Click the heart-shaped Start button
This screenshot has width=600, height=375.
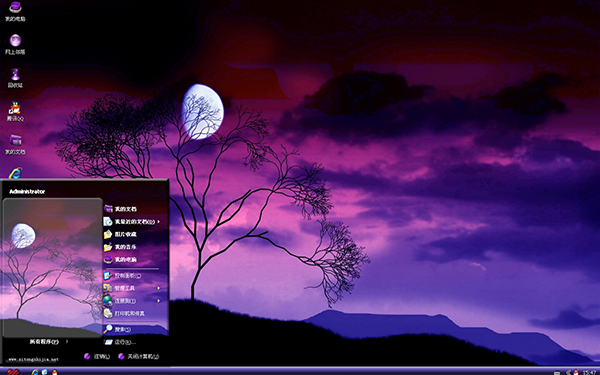[13, 372]
